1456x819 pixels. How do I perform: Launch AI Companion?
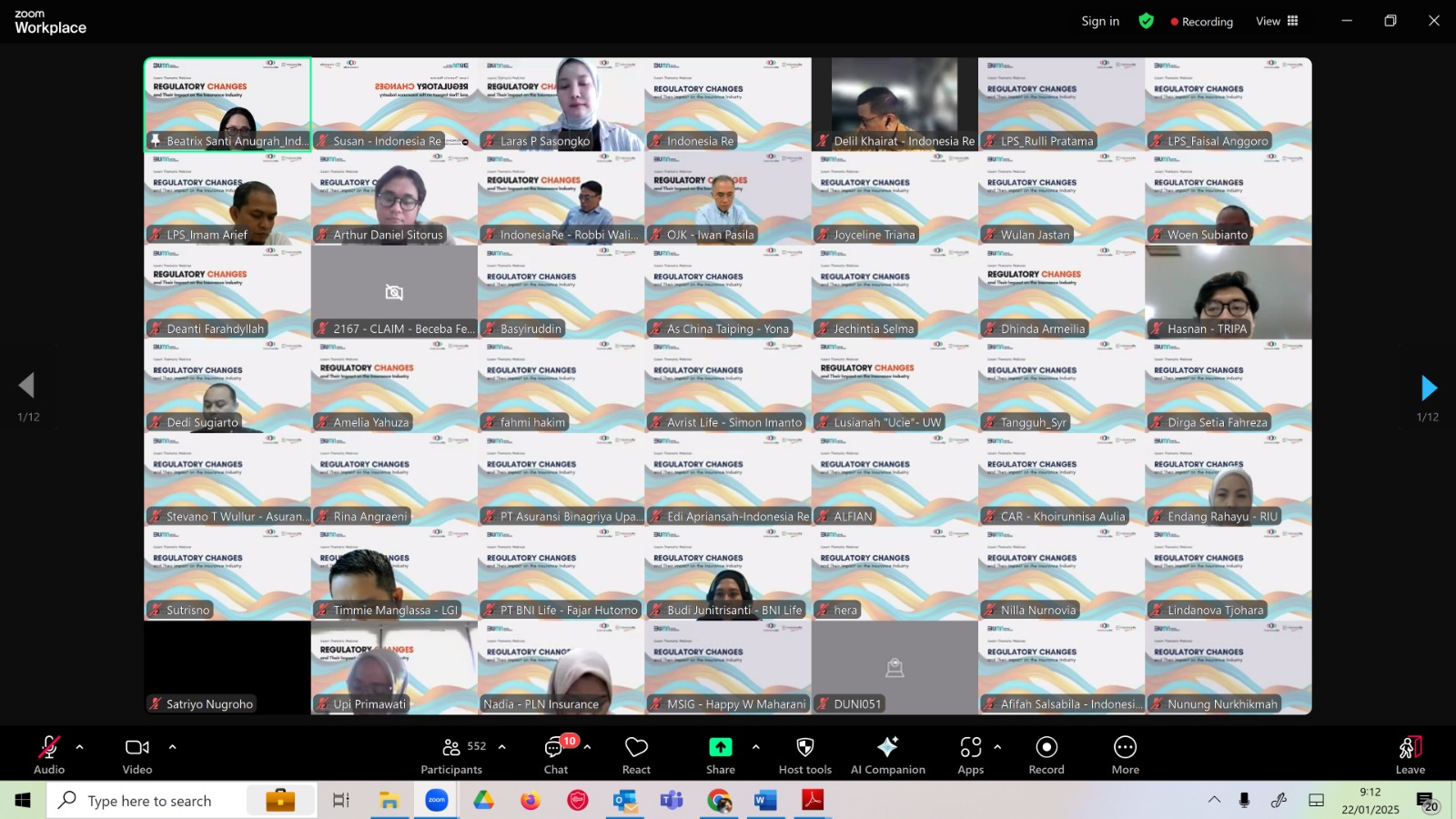click(x=888, y=755)
